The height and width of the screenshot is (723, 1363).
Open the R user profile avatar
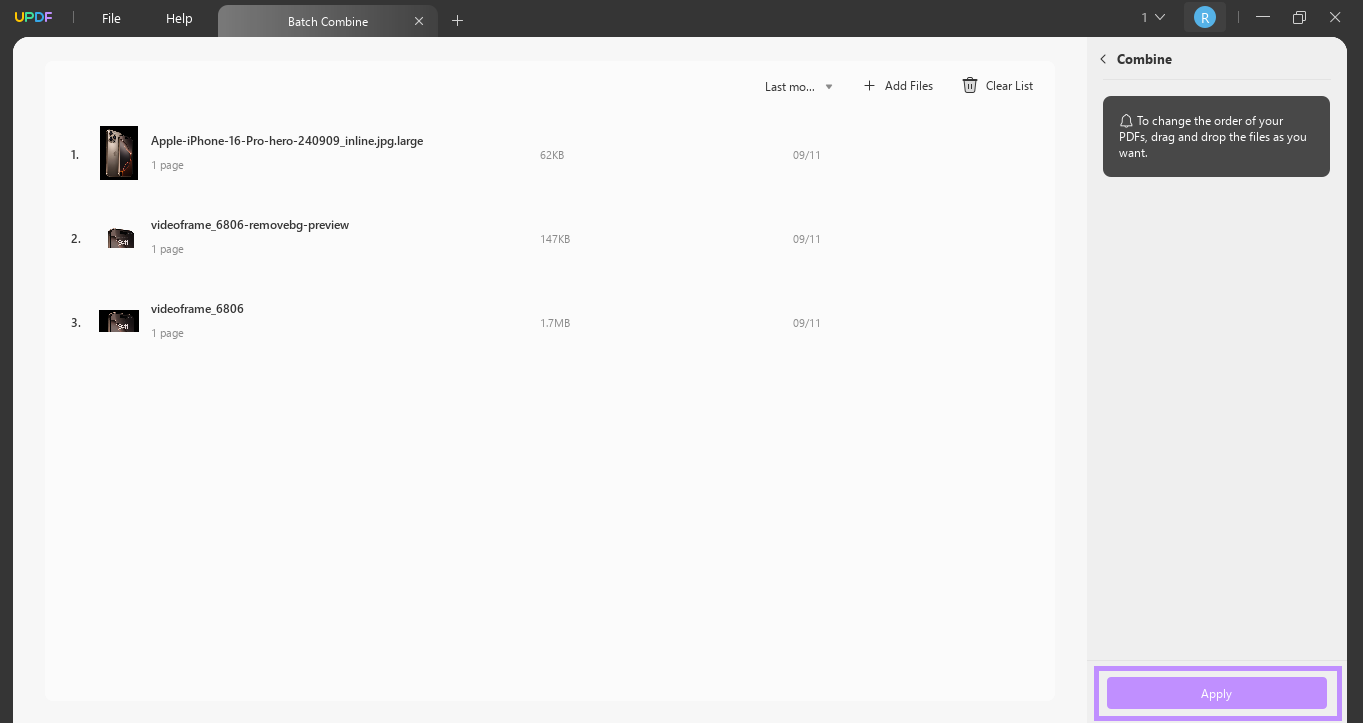pyautogui.click(x=1204, y=17)
